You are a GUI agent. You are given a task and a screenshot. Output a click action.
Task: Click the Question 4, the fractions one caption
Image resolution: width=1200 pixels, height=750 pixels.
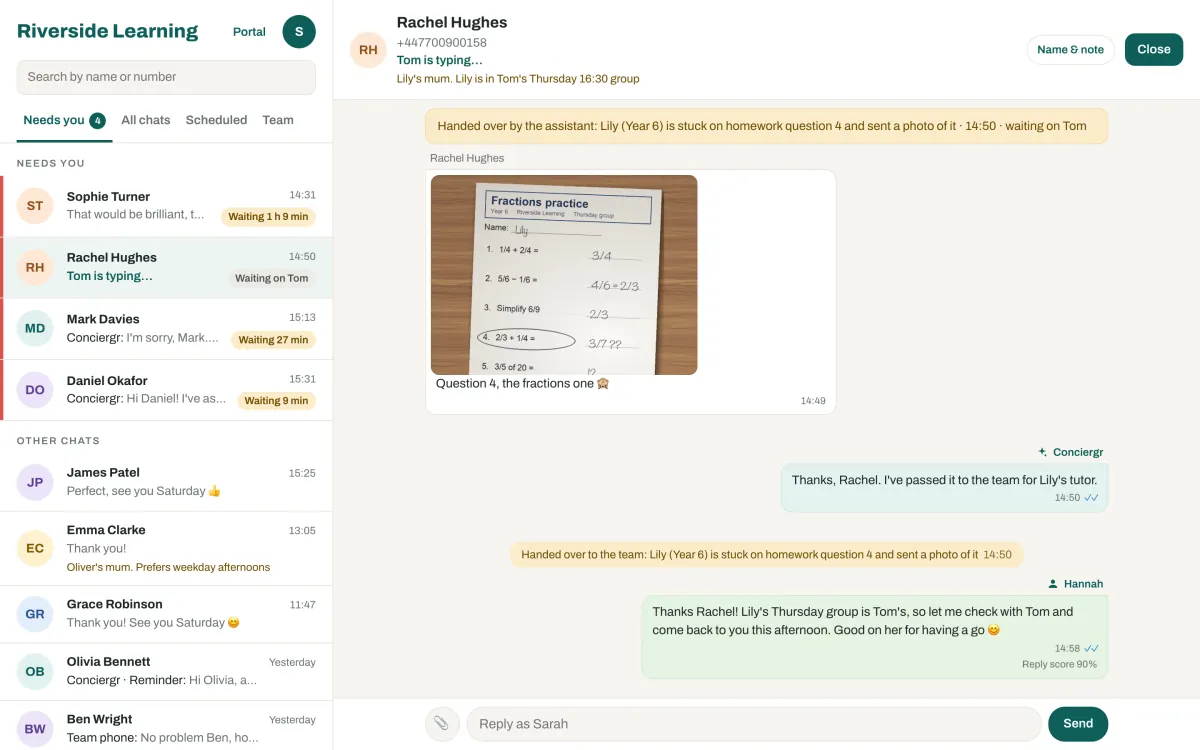click(x=523, y=384)
